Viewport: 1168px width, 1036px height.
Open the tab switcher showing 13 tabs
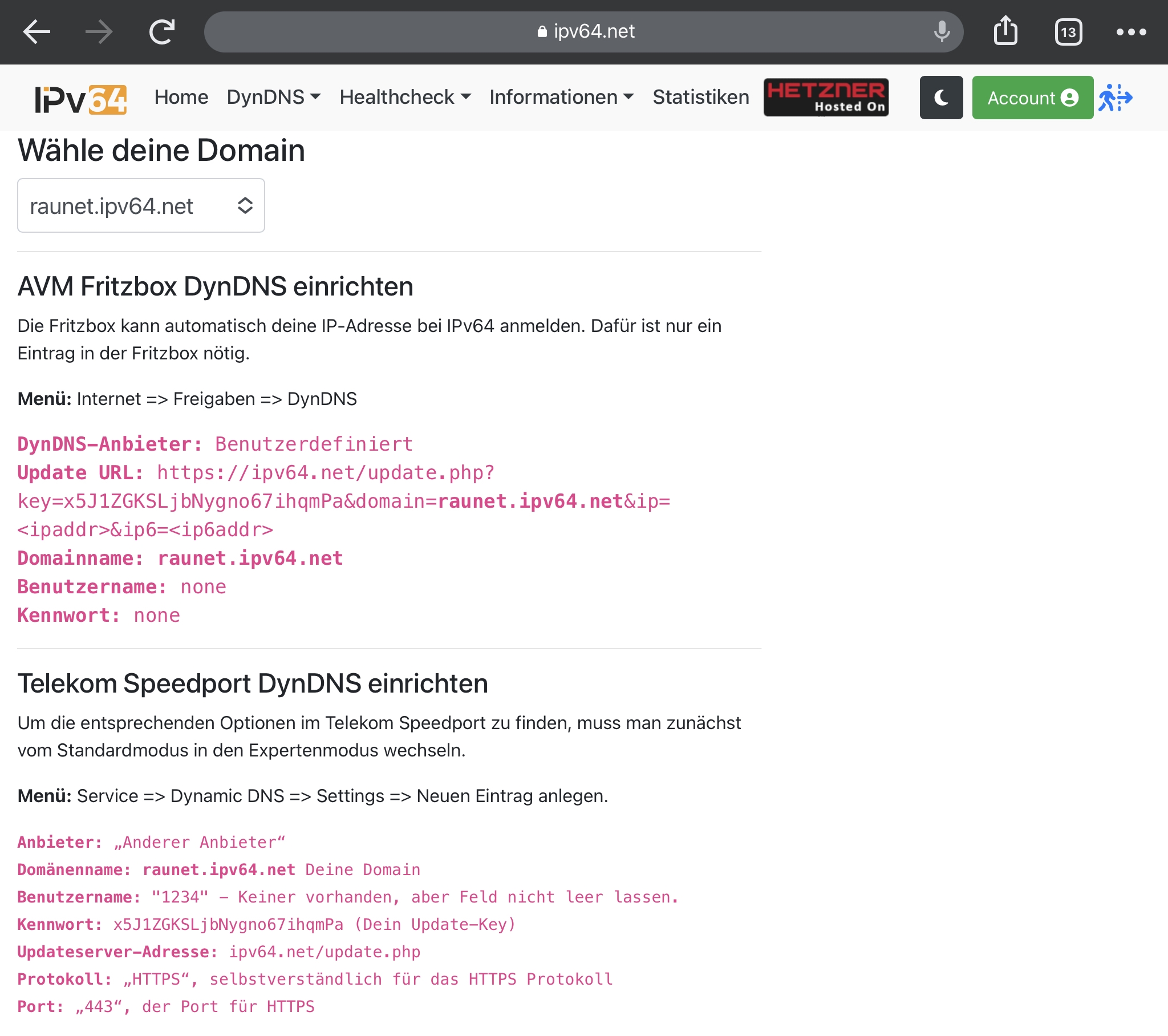1068,32
